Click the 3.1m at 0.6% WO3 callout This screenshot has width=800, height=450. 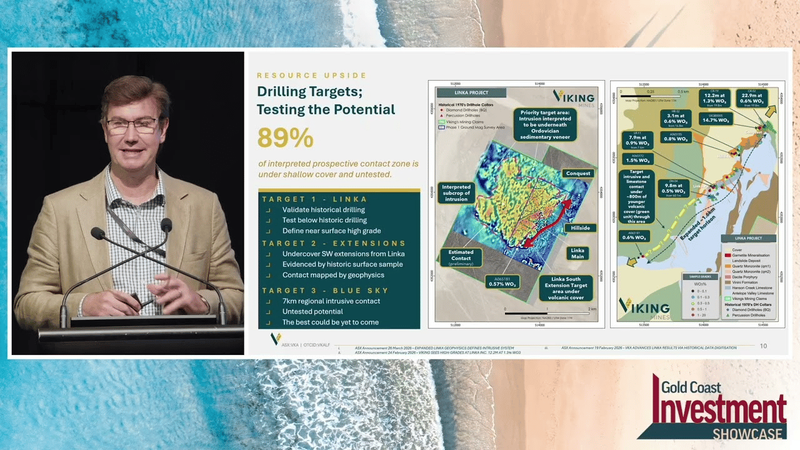(x=676, y=118)
